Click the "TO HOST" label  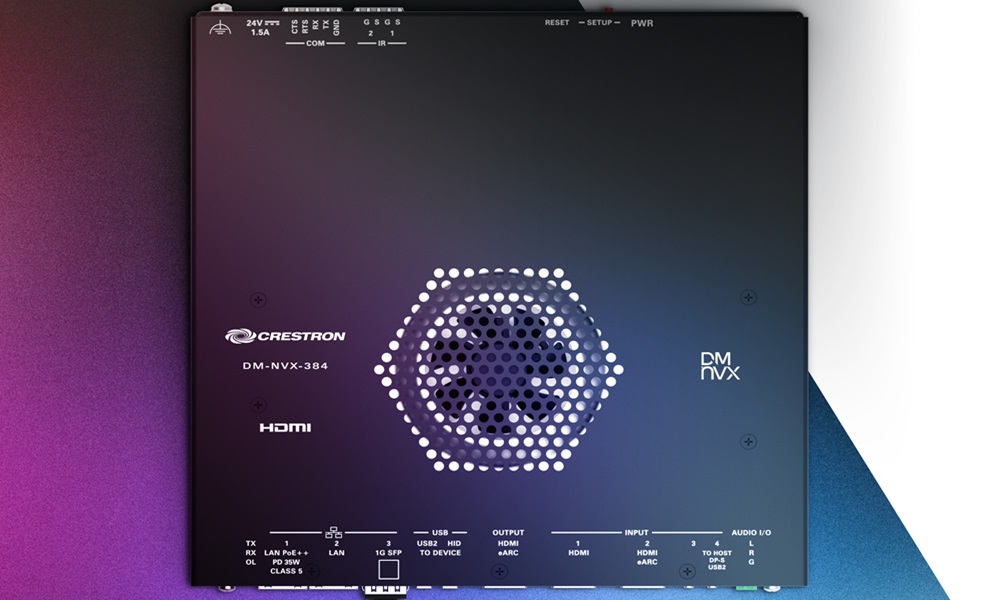717,553
